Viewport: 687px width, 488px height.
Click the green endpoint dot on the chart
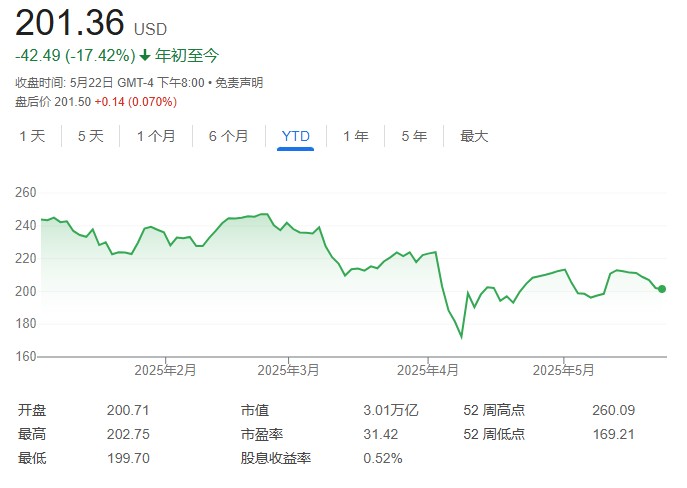pos(662,289)
